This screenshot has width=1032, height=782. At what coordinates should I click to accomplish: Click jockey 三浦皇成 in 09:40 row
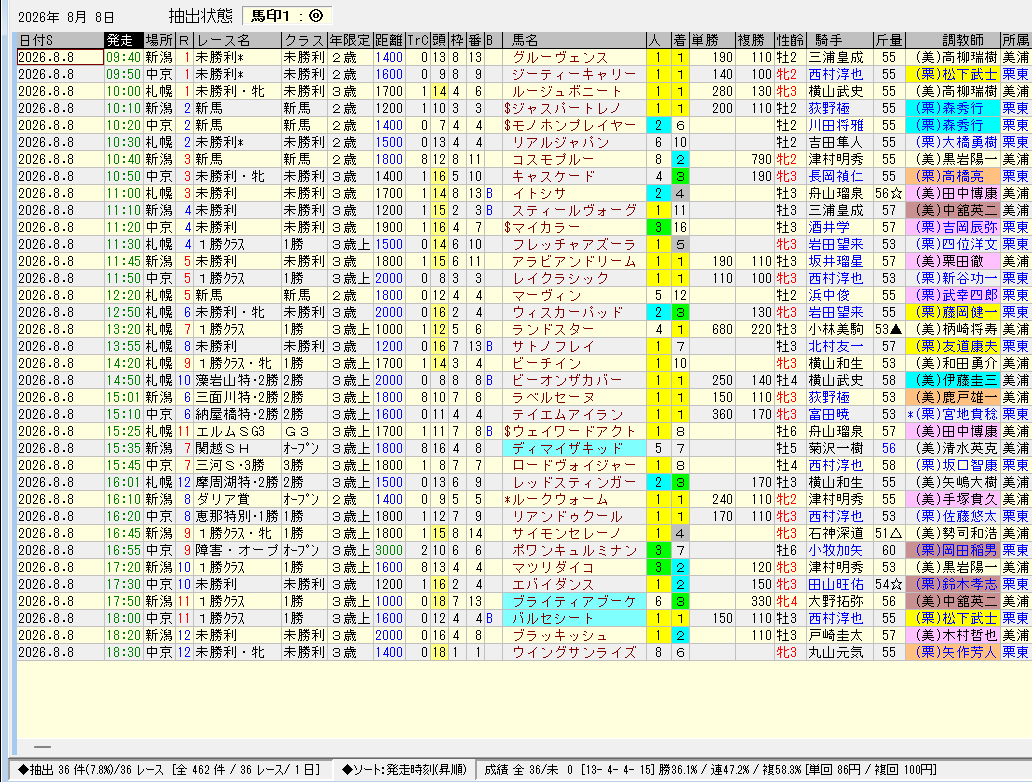835,57
